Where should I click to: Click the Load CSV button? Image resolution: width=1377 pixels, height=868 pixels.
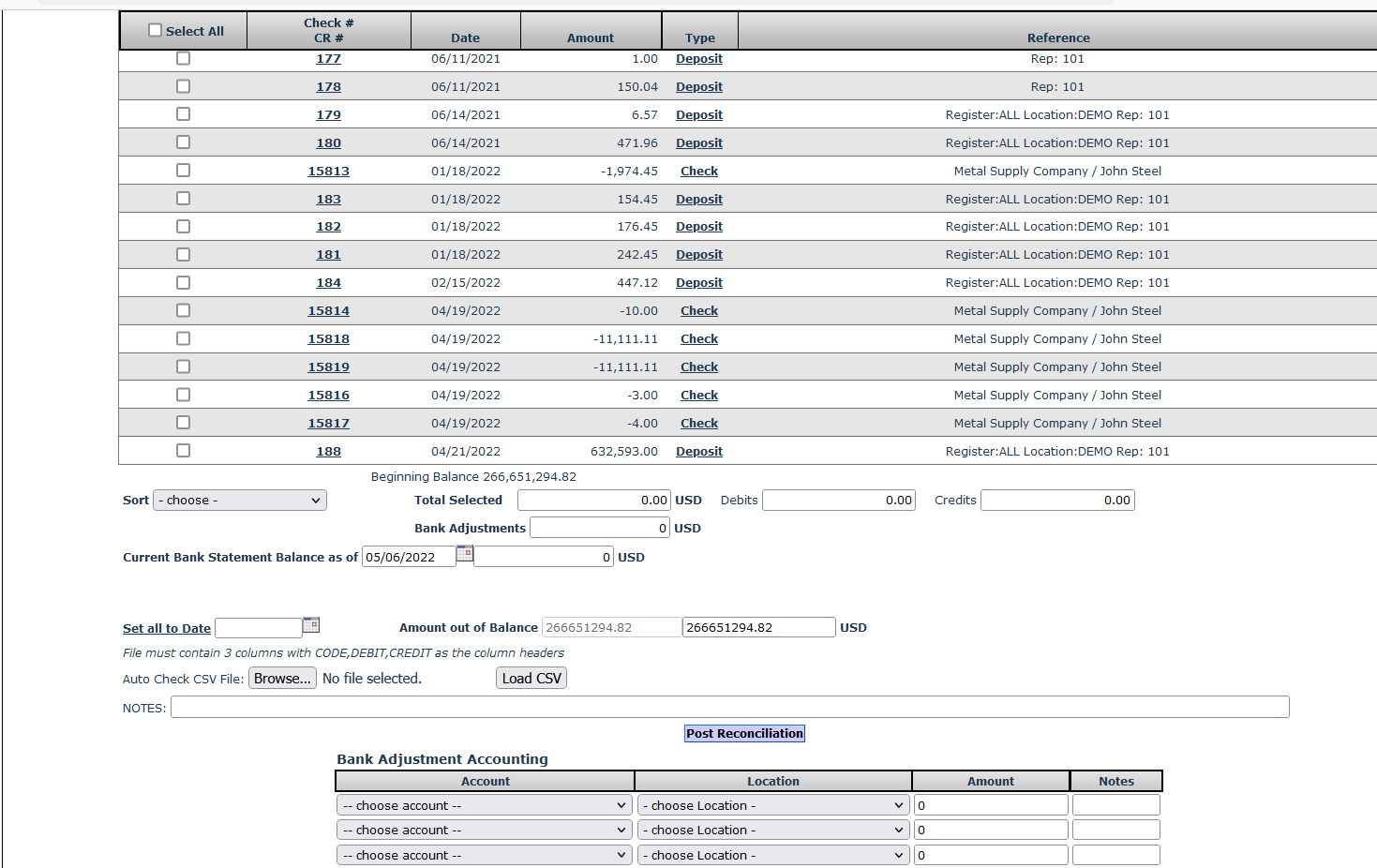[531, 679]
